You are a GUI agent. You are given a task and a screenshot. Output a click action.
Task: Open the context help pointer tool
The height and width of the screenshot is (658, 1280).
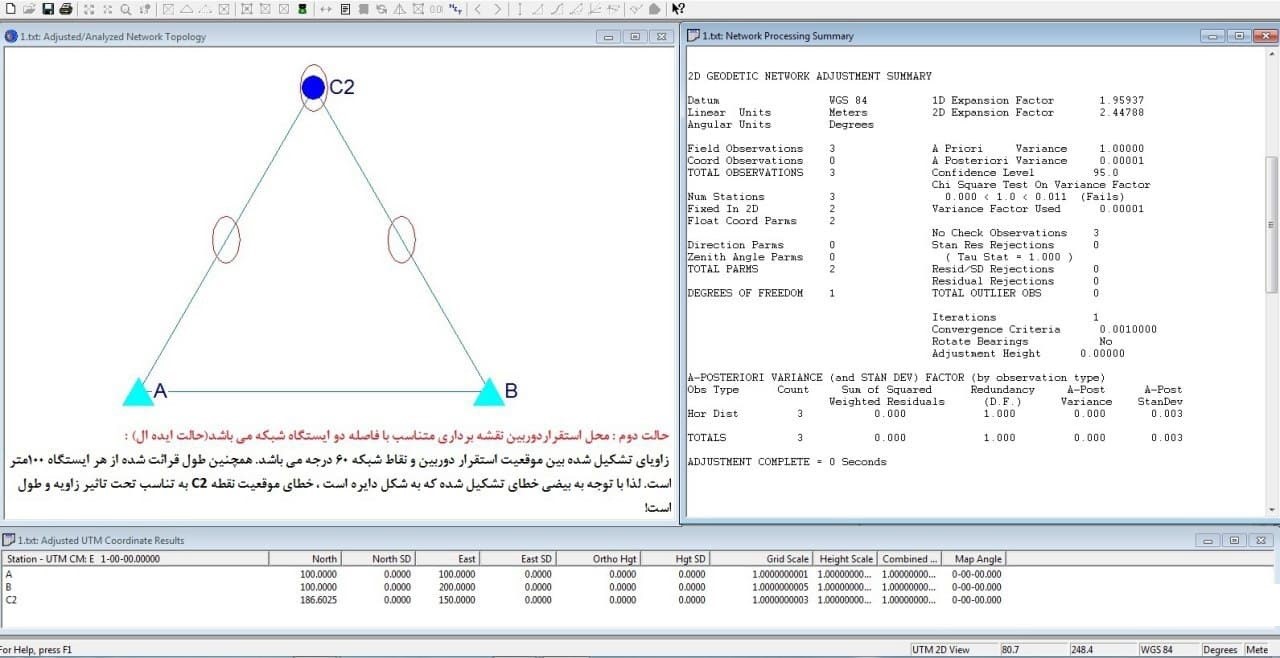(678, 9)
